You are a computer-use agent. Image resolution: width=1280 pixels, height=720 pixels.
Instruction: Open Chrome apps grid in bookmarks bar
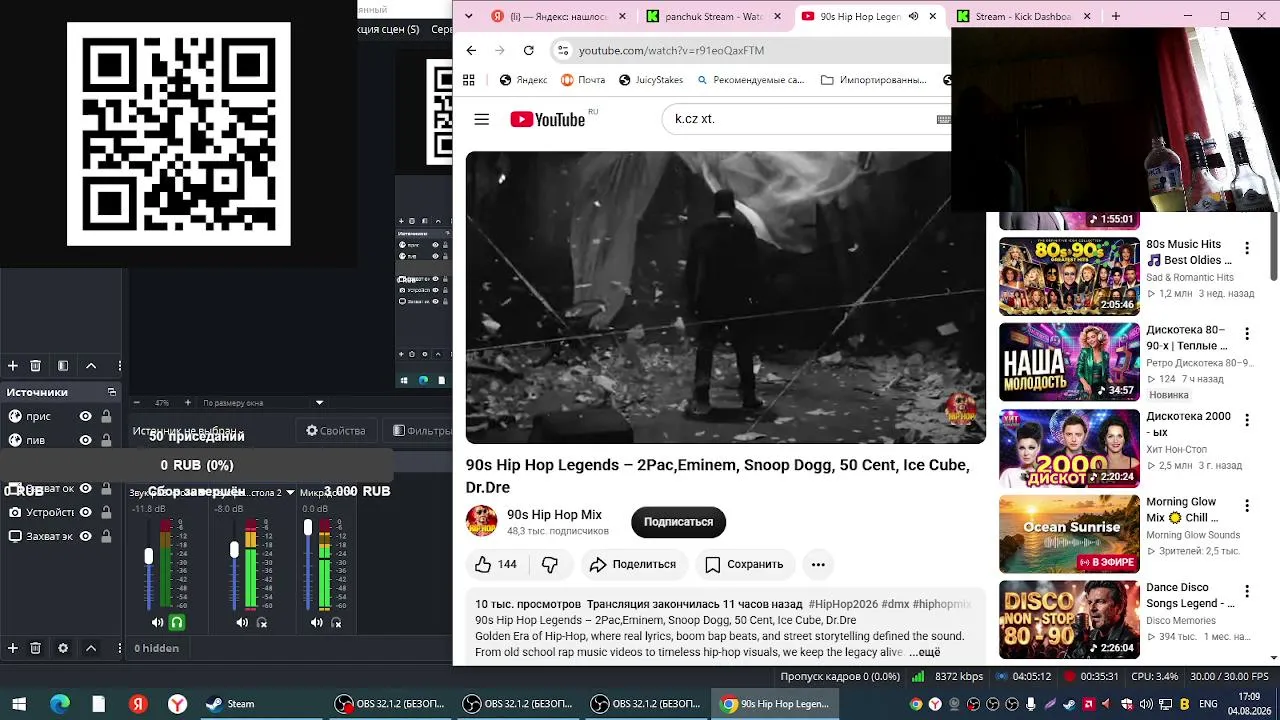[x=468, y=80]
